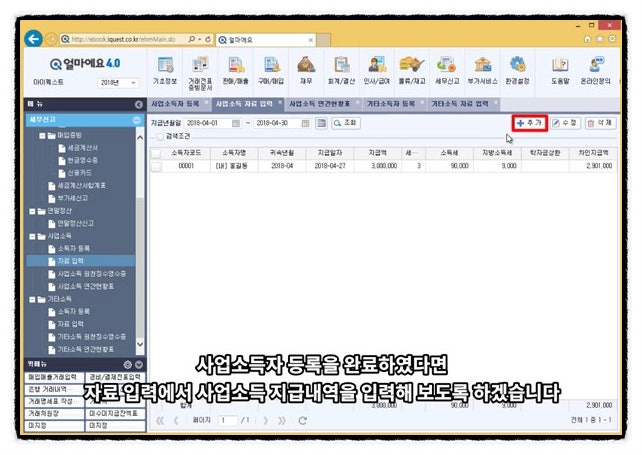Screen dimensions: 642x455
Task: Open the 인사/급여 toolbar menu
Action: 377,70
